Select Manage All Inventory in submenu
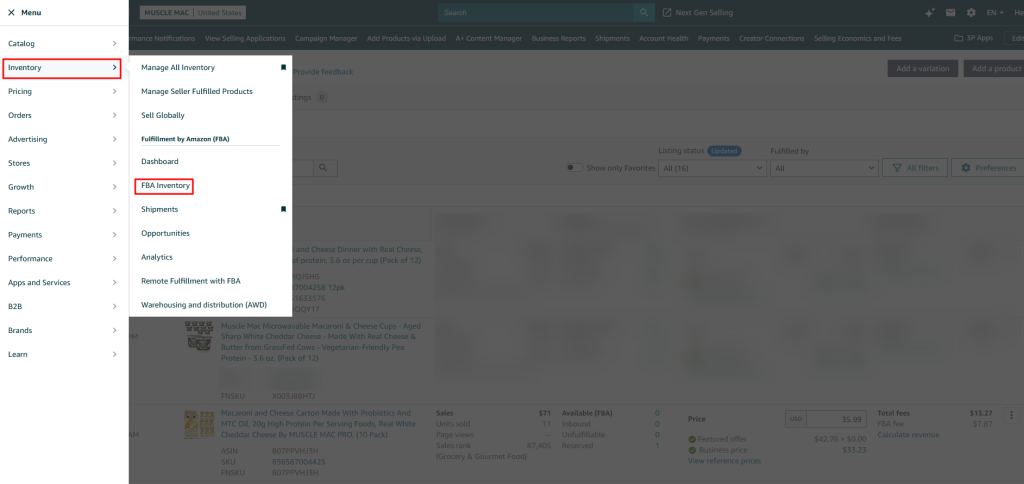This screenshot has width=1024, height=484. click(178, 68)
